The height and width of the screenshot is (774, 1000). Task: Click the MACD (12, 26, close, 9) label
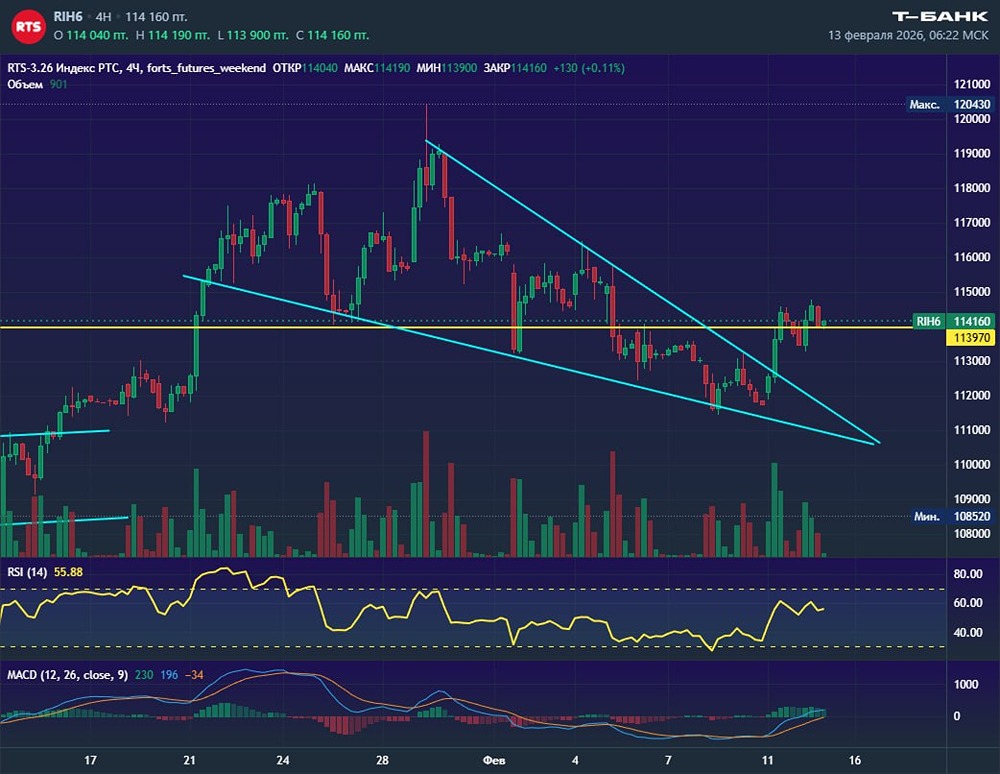click(x=68, y=675)
